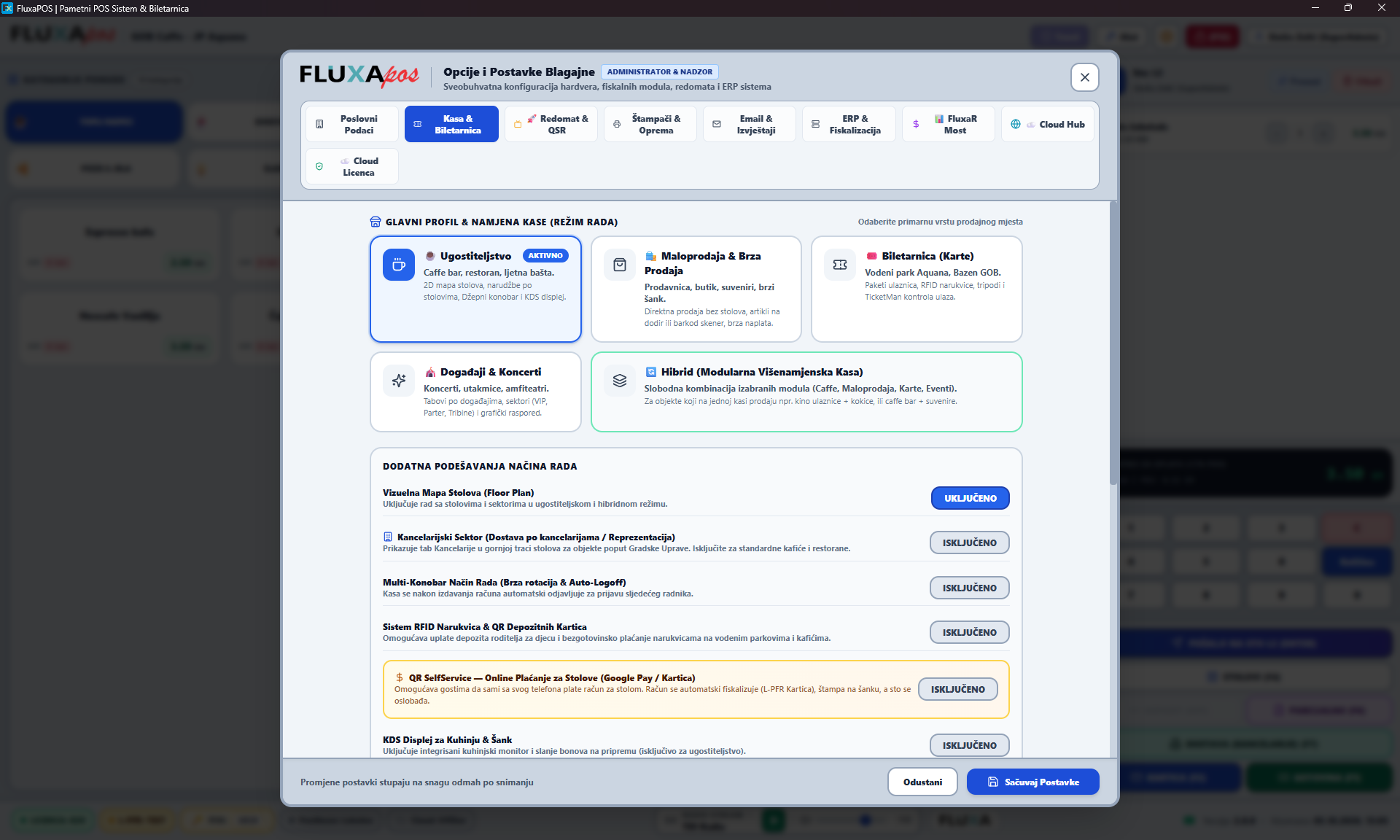This screenshot has width=1400, height=840.
Task: Click the storefront icon beside Glavni Profil heading
Action: tap(376, 222)
